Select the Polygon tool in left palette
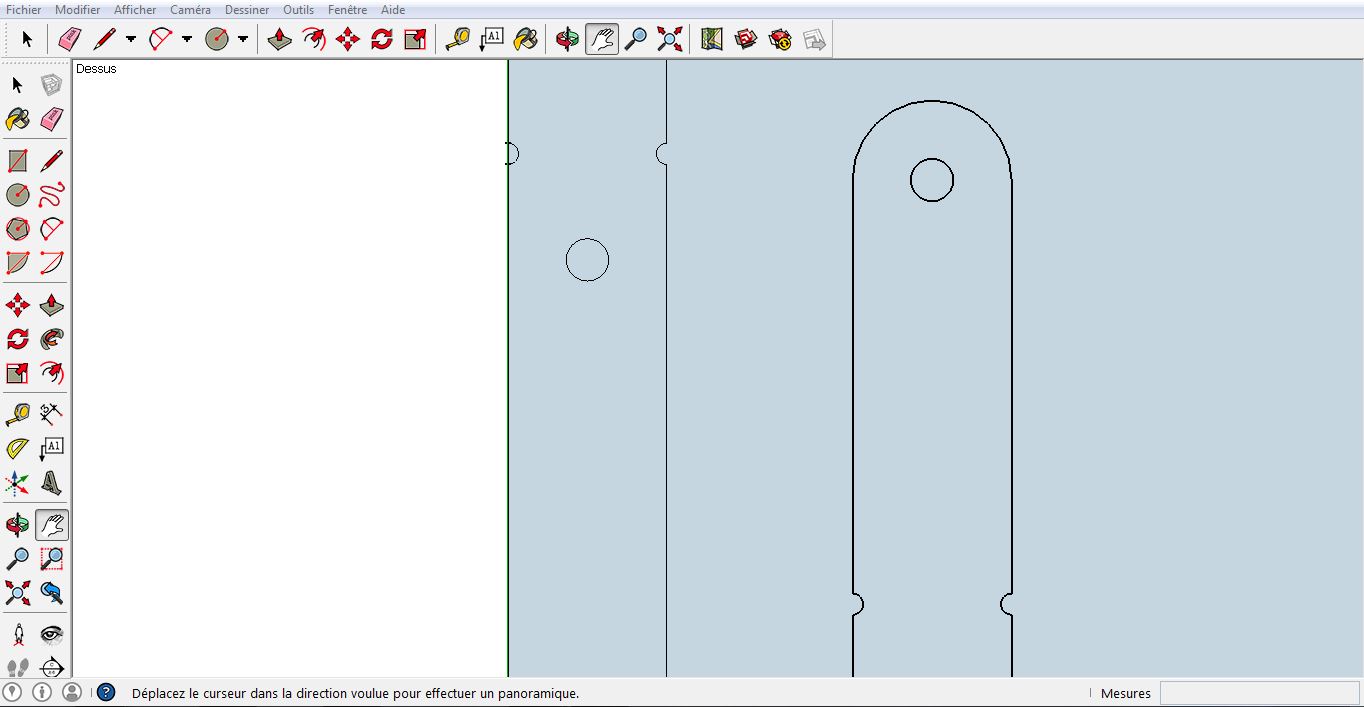1364x707 pixels. [x=18, y=229]
